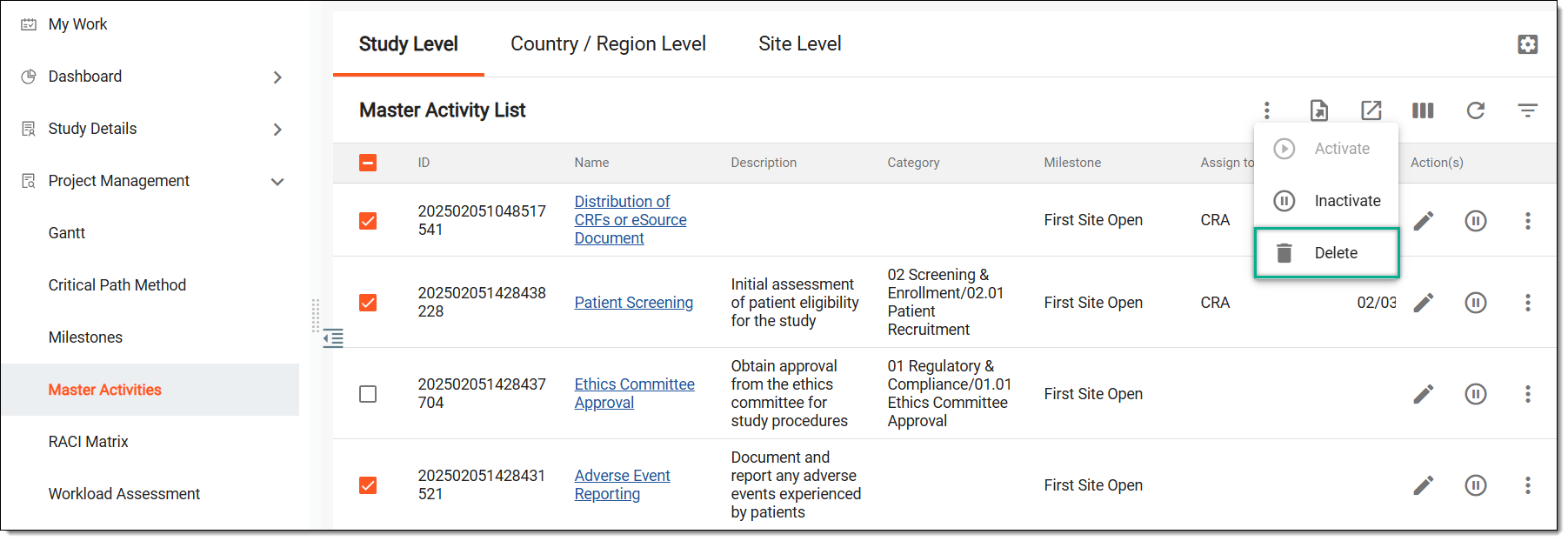Open more options for Patient Screening

click(1527, 303)
